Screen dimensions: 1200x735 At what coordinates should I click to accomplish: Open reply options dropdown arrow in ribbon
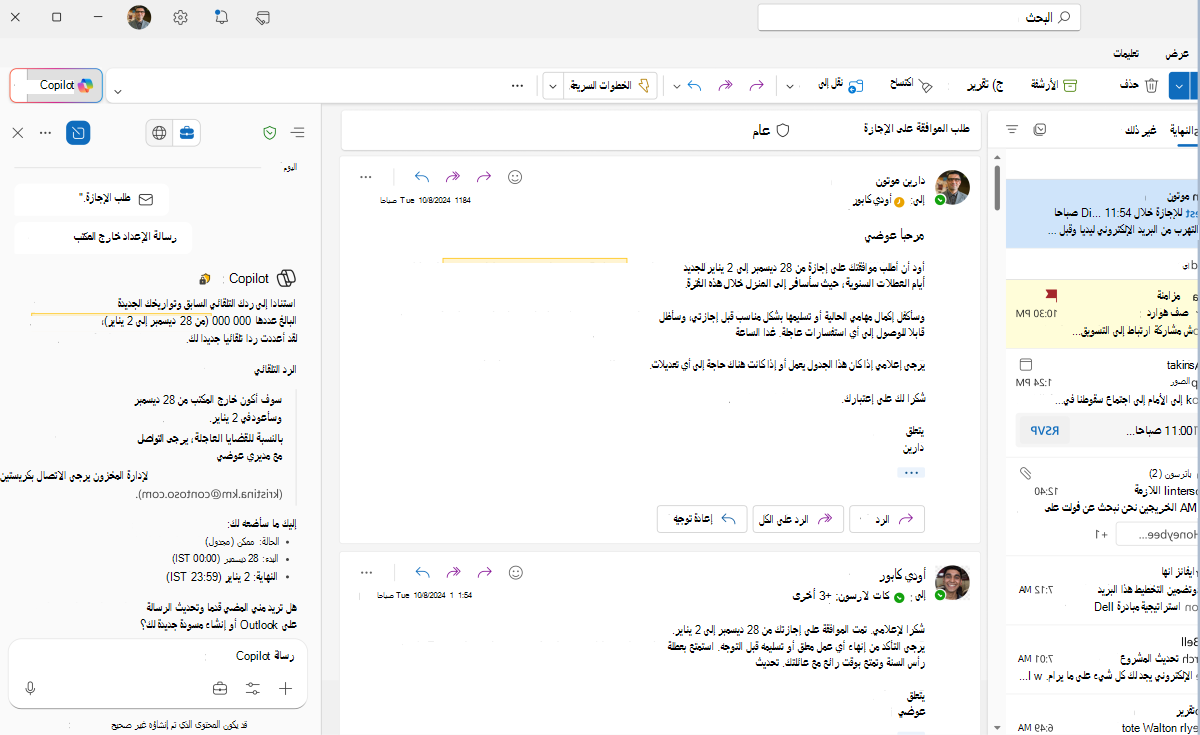(x=677, y=86)
